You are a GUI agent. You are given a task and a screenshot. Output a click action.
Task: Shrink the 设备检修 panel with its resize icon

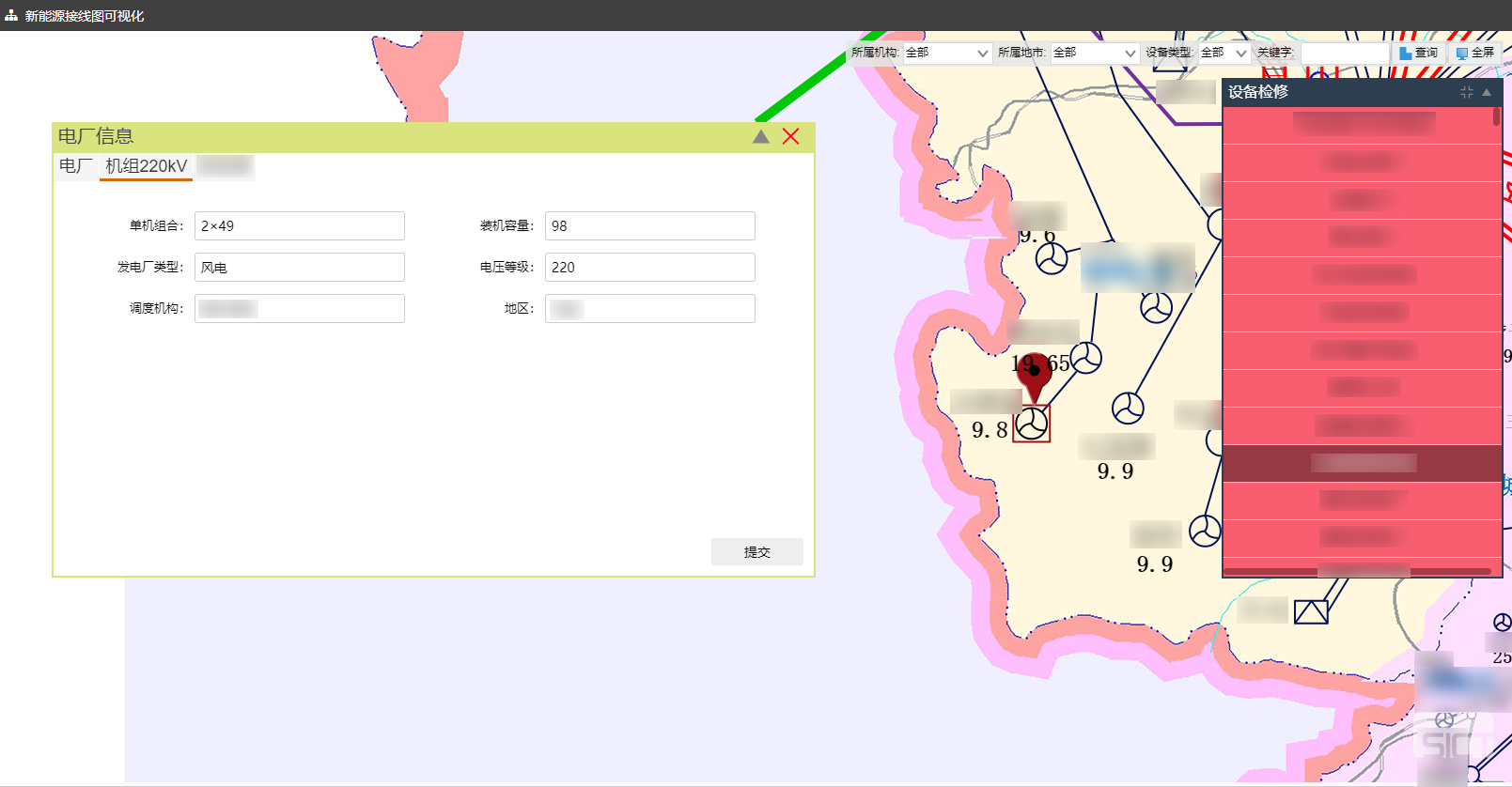[1466, 92]
